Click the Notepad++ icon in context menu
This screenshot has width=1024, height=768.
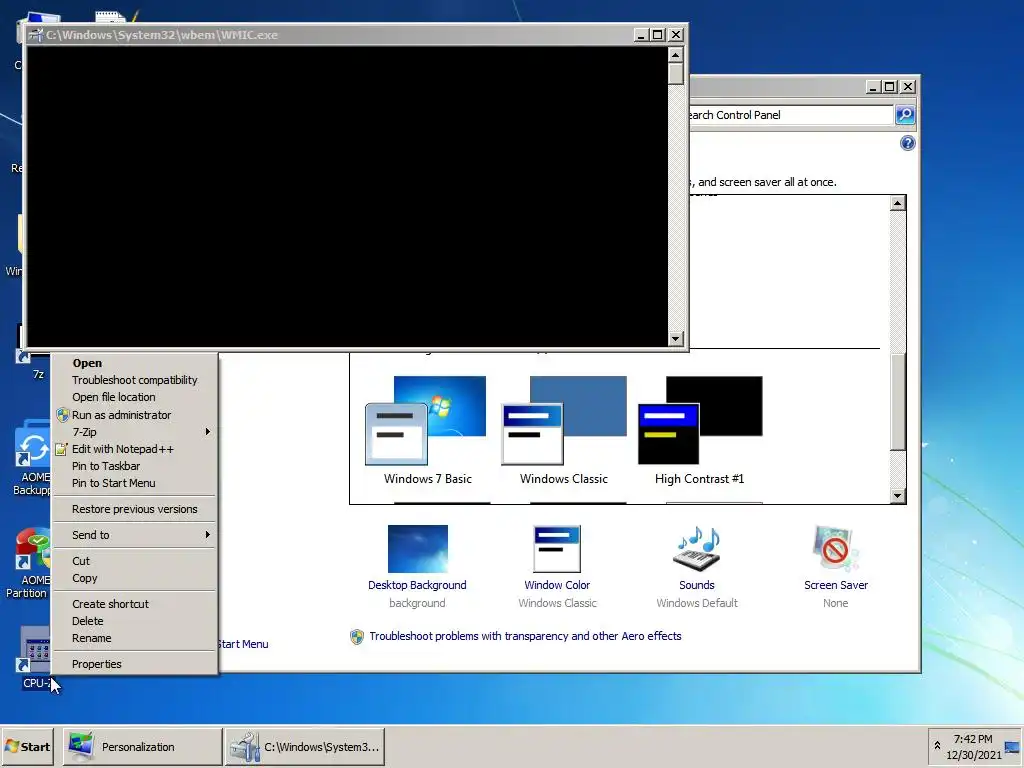point(61,449)
